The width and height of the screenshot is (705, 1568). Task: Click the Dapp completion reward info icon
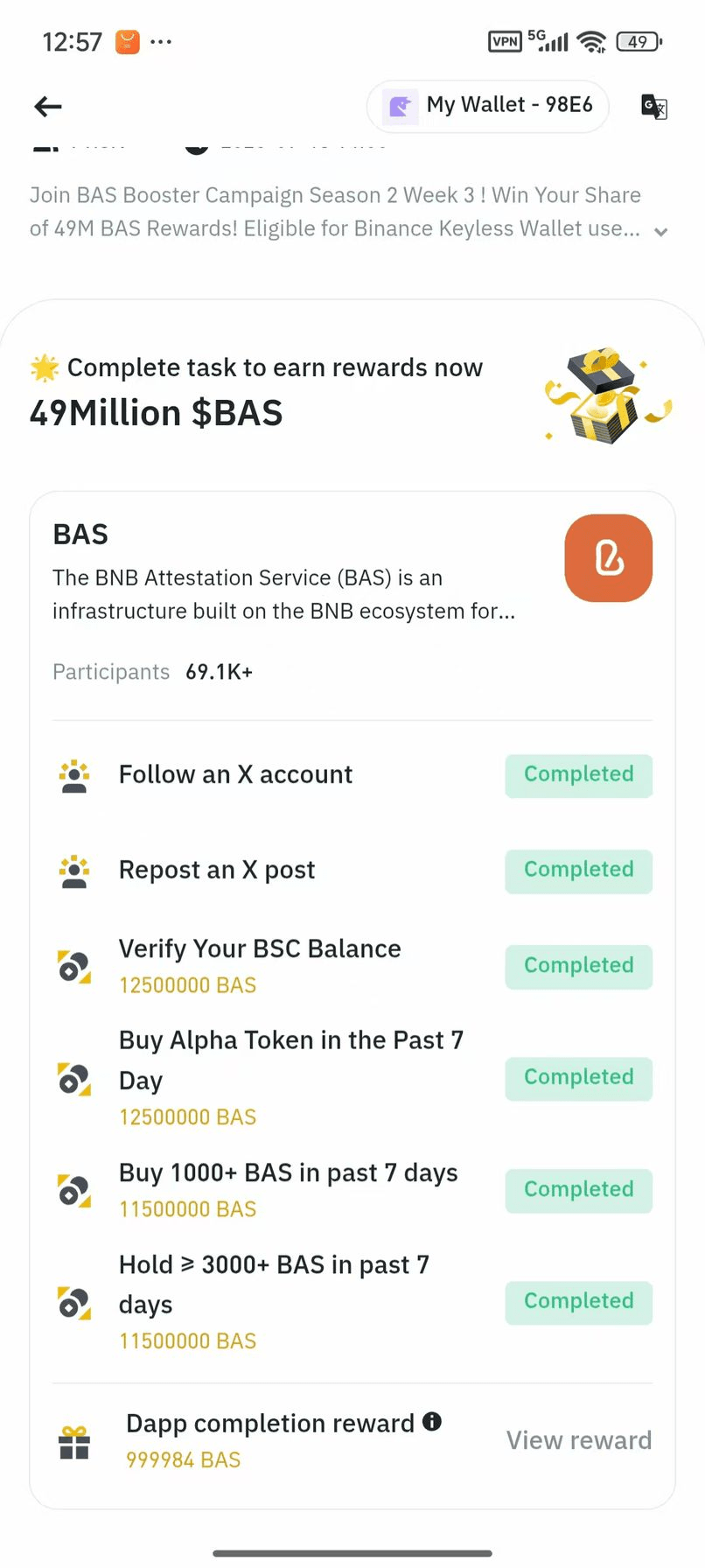click(432, 1421)
